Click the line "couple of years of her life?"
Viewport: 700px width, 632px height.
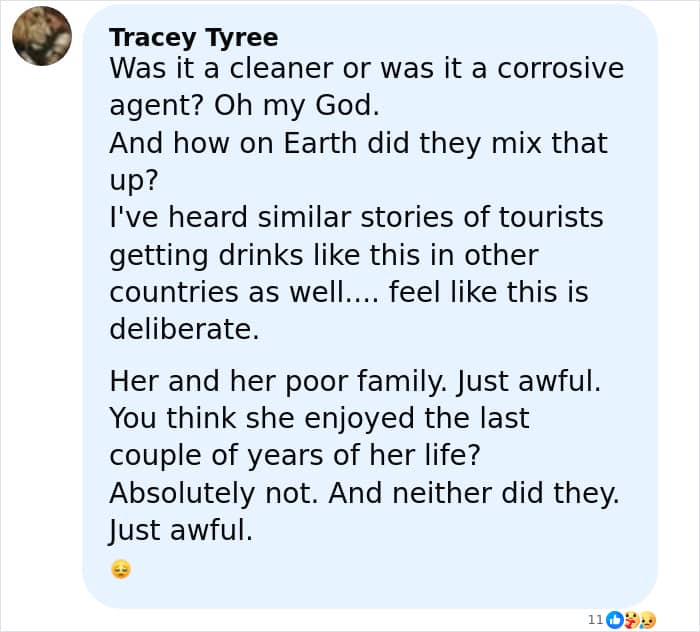click(295, 455)
